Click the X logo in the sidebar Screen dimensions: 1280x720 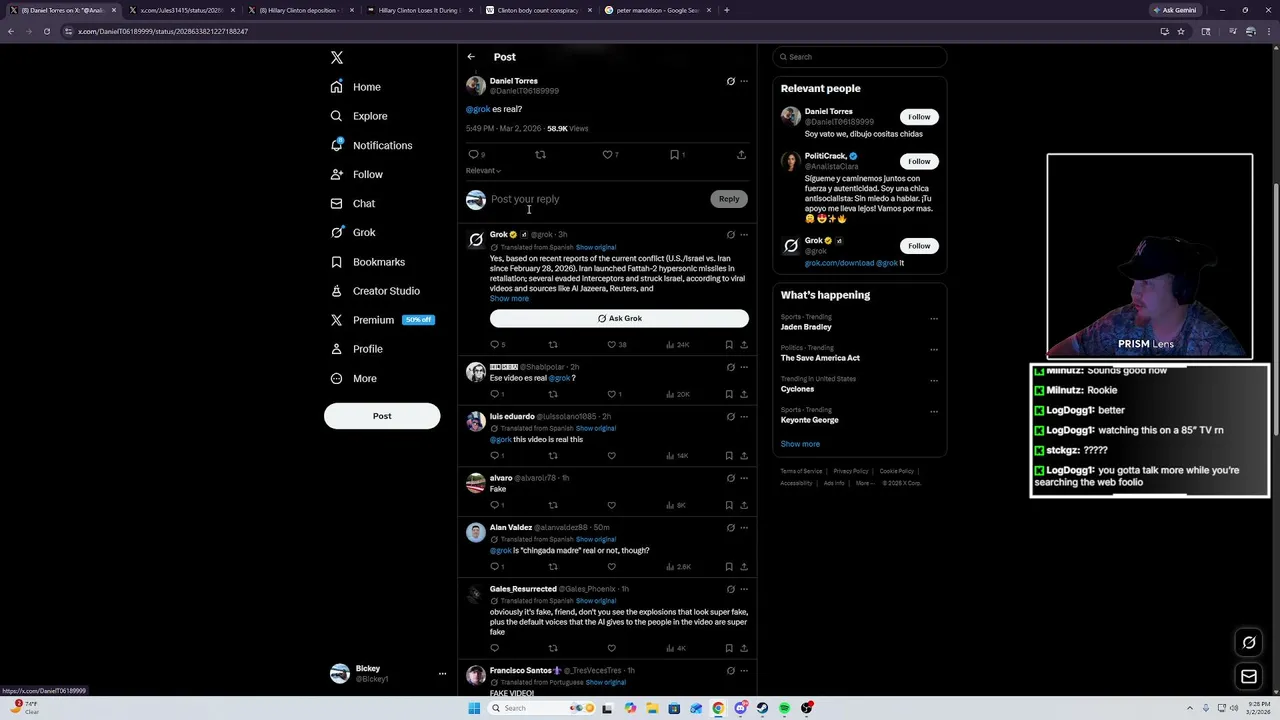(337, 58)
